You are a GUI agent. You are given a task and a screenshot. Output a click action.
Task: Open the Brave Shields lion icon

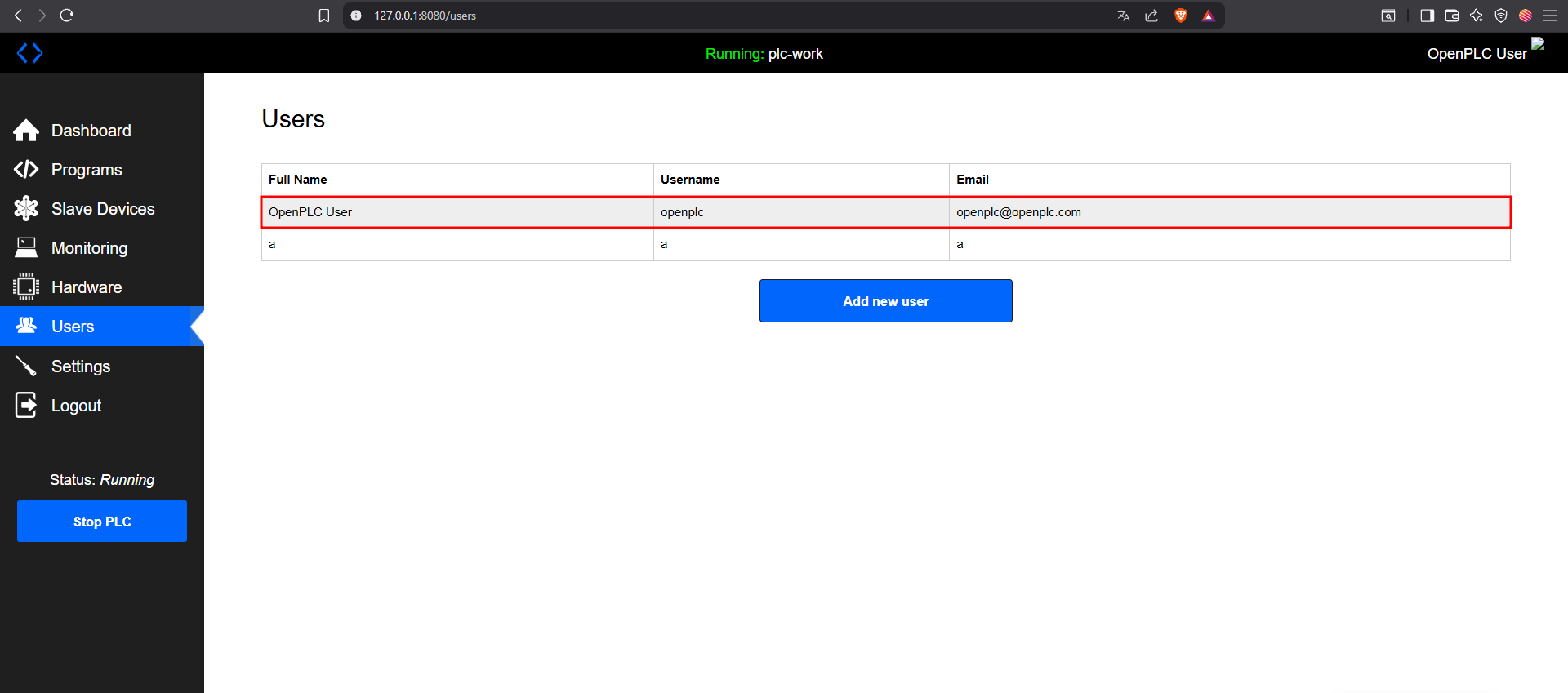(1181, 16)
